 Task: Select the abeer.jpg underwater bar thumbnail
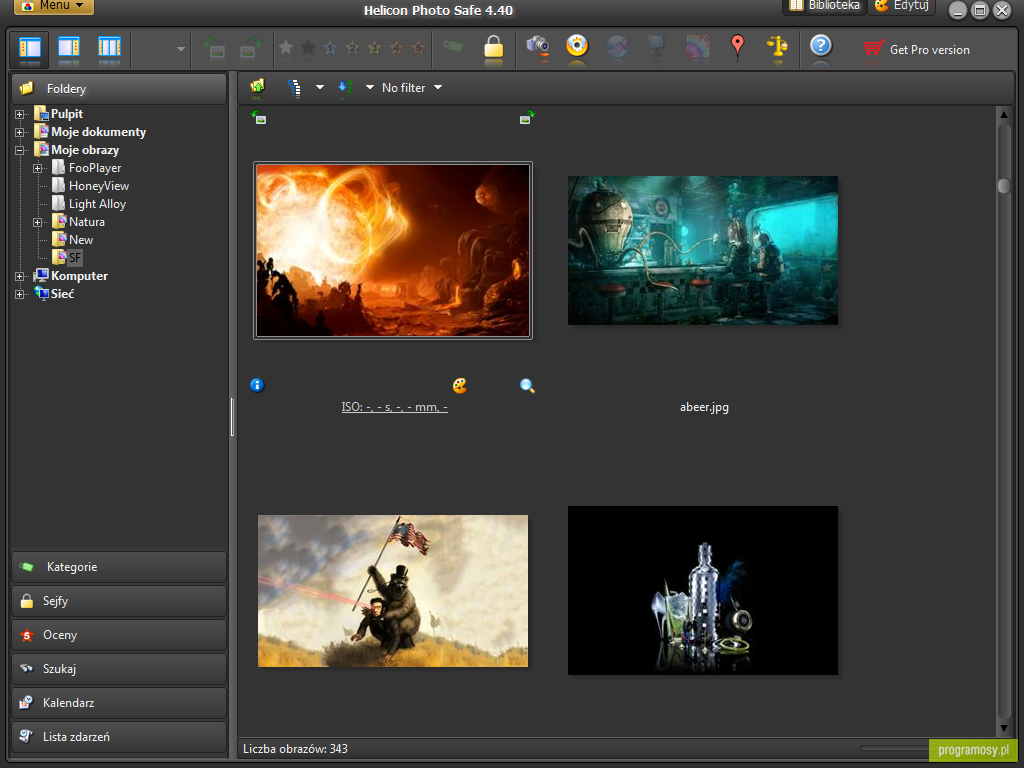click(x=703, y=250)
